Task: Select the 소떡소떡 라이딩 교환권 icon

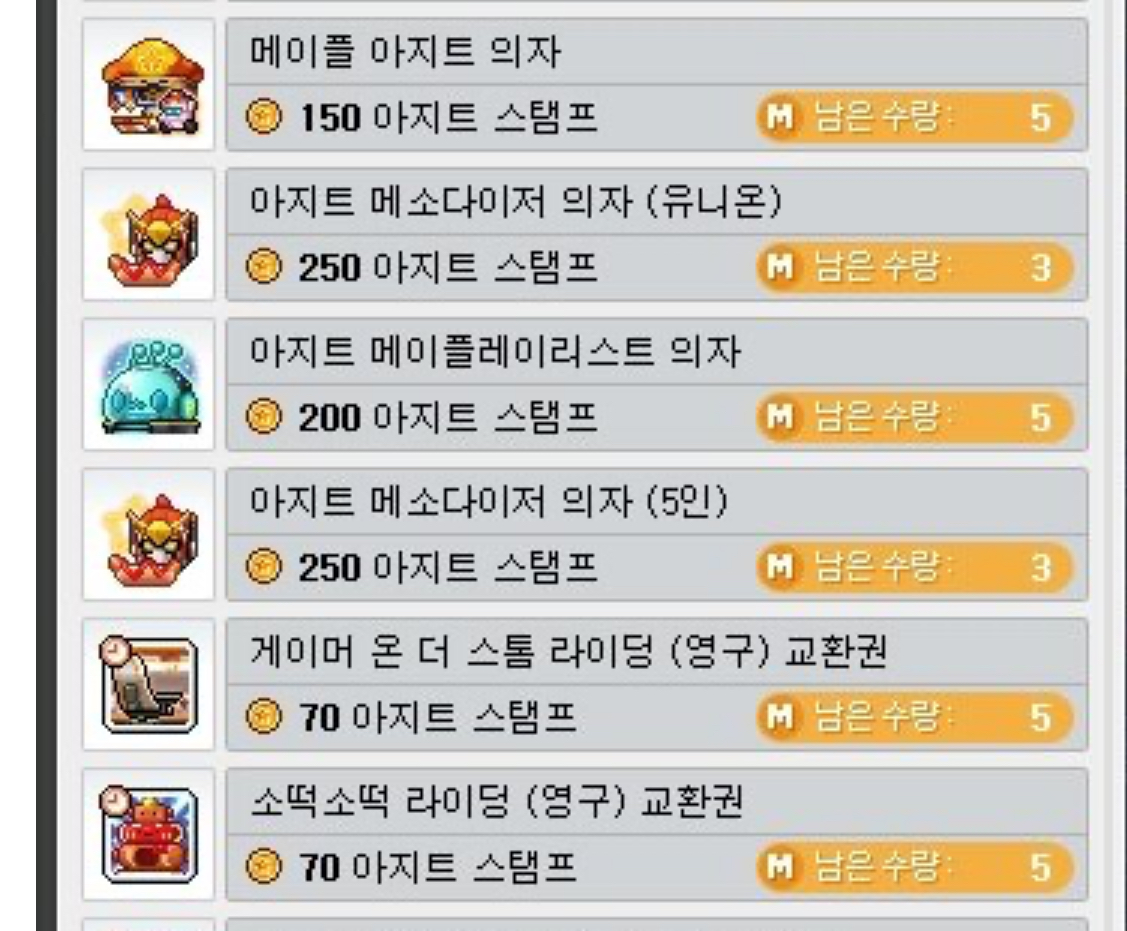Action: [x=149, y=835]
